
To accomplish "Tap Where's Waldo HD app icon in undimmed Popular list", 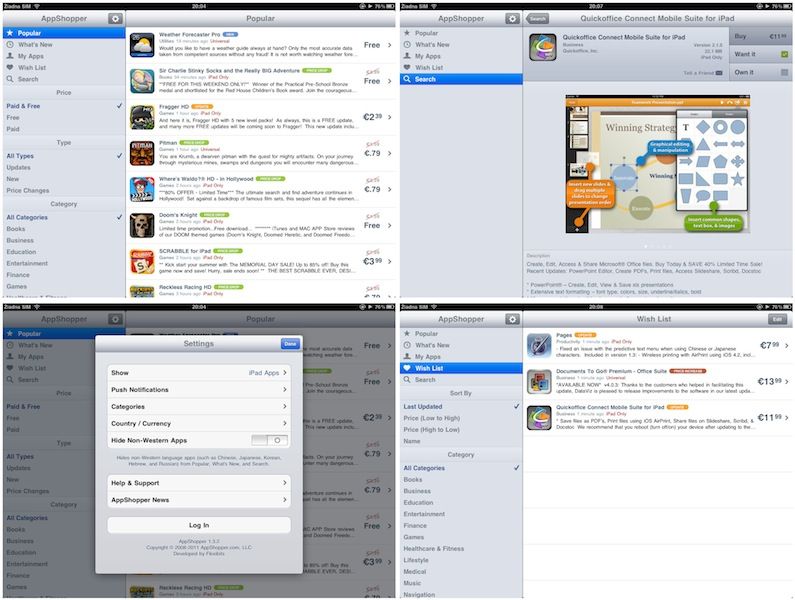I will click(x=142, y=189).
